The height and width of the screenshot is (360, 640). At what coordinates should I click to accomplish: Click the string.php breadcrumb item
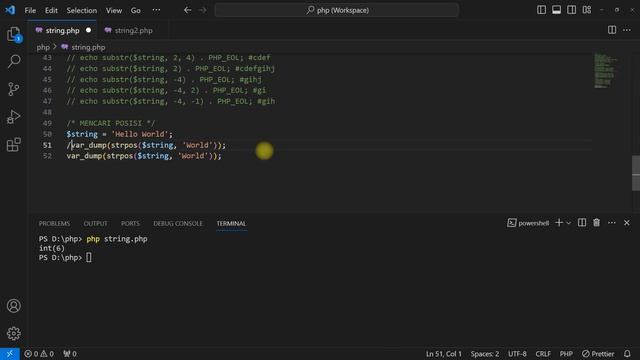(x=83, y=47)
